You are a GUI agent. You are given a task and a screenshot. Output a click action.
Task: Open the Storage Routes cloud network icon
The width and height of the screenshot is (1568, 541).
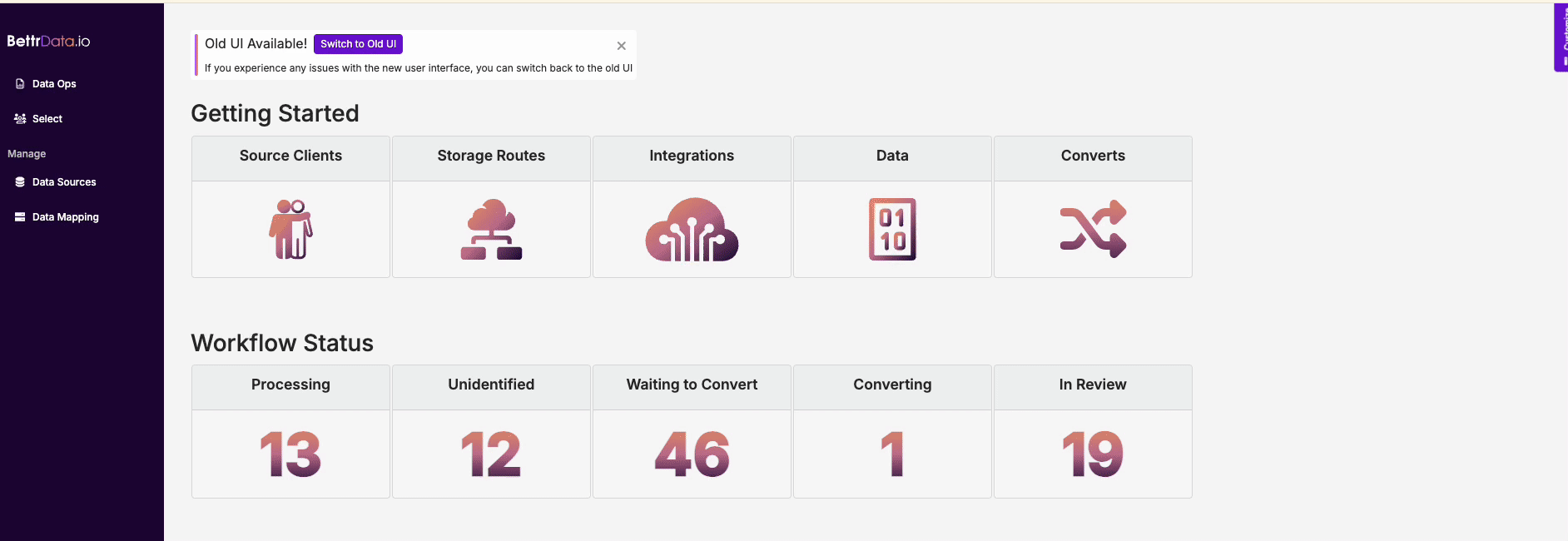pyautogui.click(x=491, y=229)
